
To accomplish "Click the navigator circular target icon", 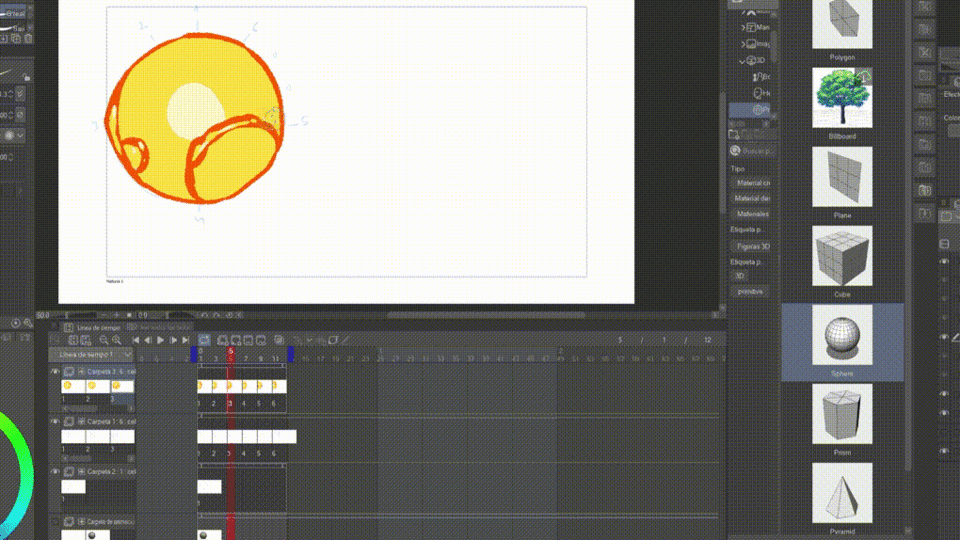I will [x=16, y=323].
